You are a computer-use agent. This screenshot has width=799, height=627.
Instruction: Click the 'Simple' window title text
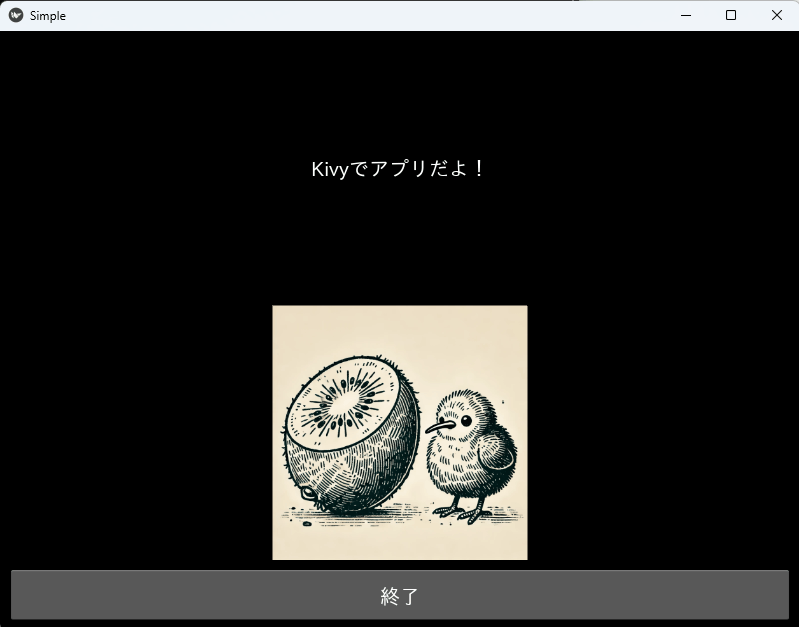click(48, 16)
